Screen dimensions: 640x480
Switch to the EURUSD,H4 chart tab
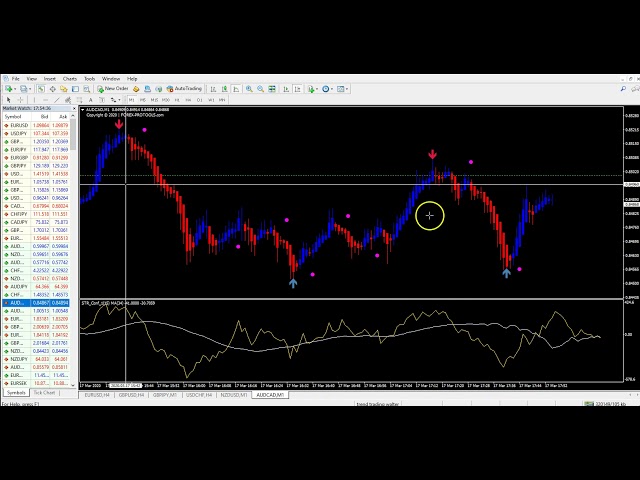[x=98, y=394]
